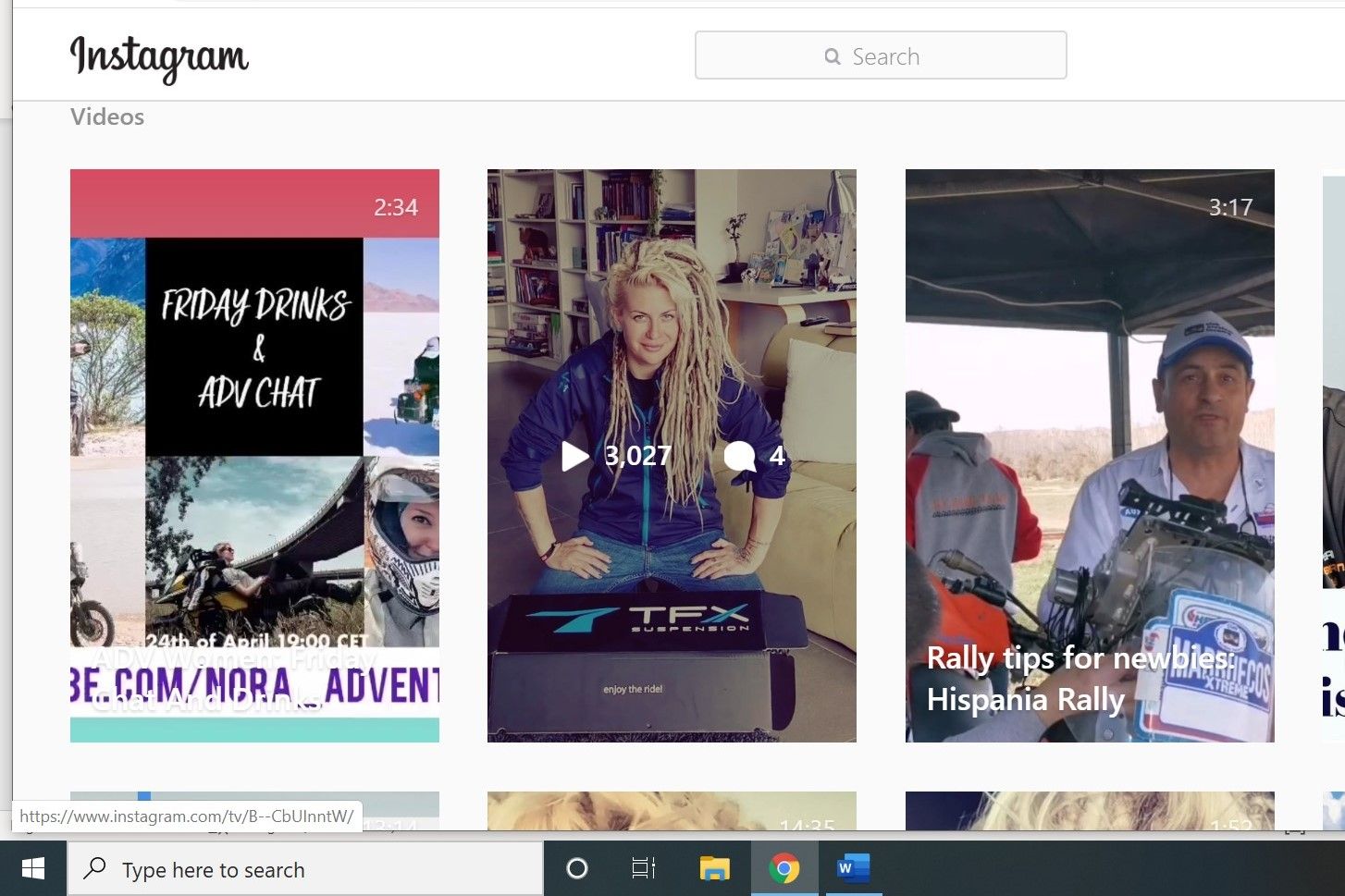This screenshot has width=1345, height=896.
Task: Open the Windows Start menu
Action: [x=33, y=868]
